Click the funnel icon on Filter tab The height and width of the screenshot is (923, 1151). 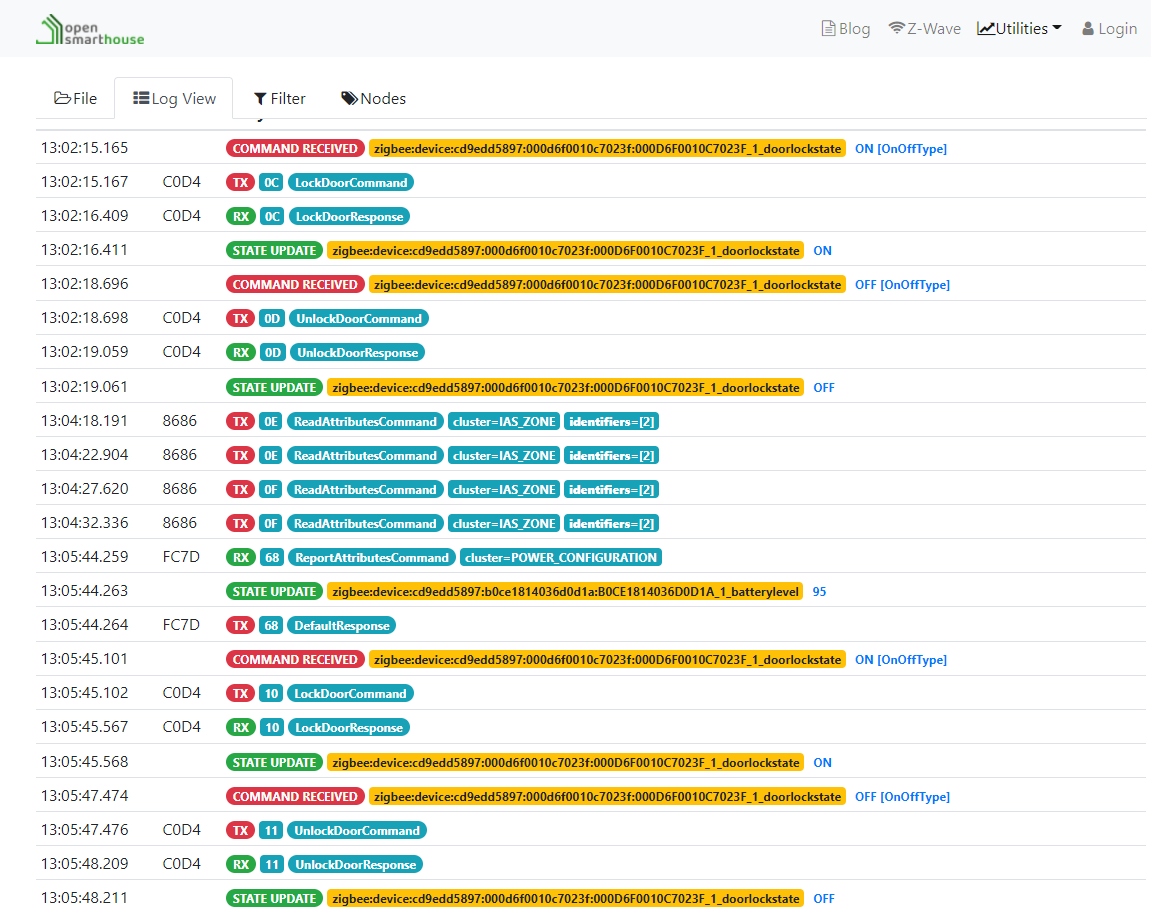260,98
